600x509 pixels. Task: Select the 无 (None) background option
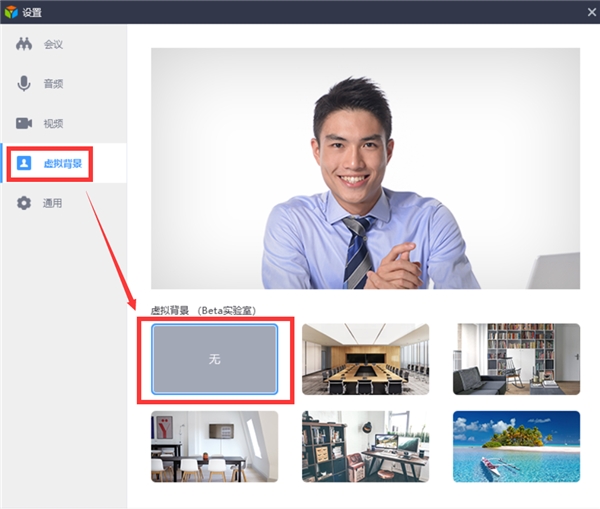[214, 359]
